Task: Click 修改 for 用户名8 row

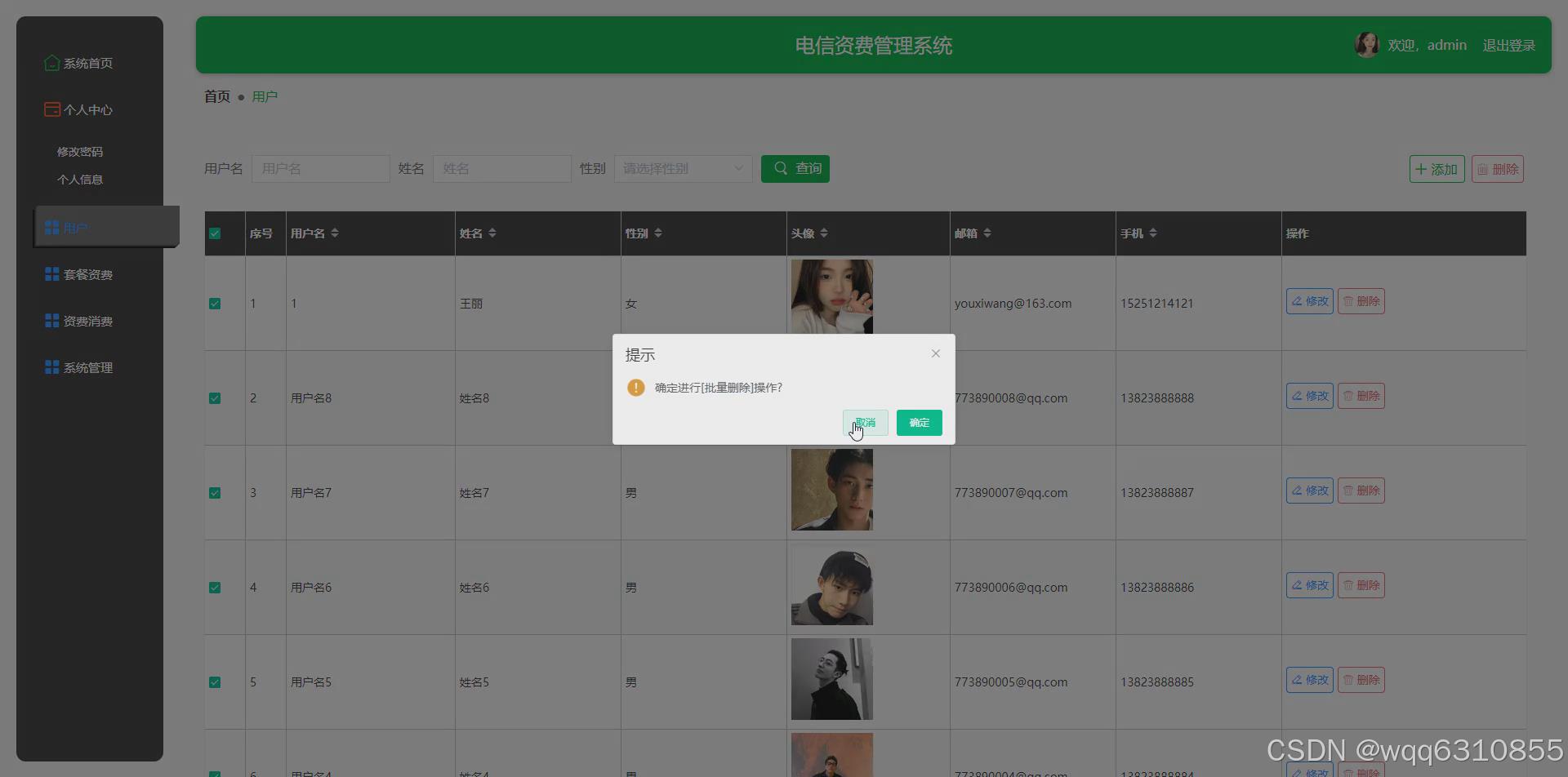Action: (x=1309, y=396)
